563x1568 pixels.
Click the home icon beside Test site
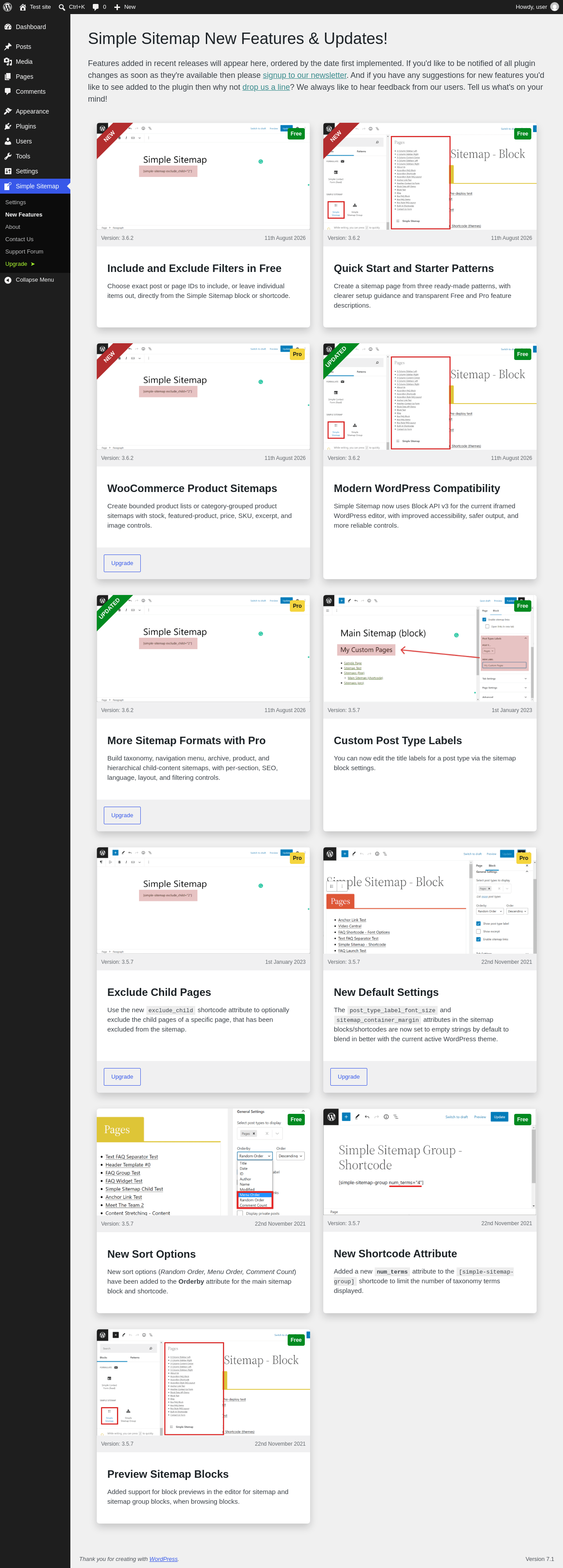pos(22,7)
